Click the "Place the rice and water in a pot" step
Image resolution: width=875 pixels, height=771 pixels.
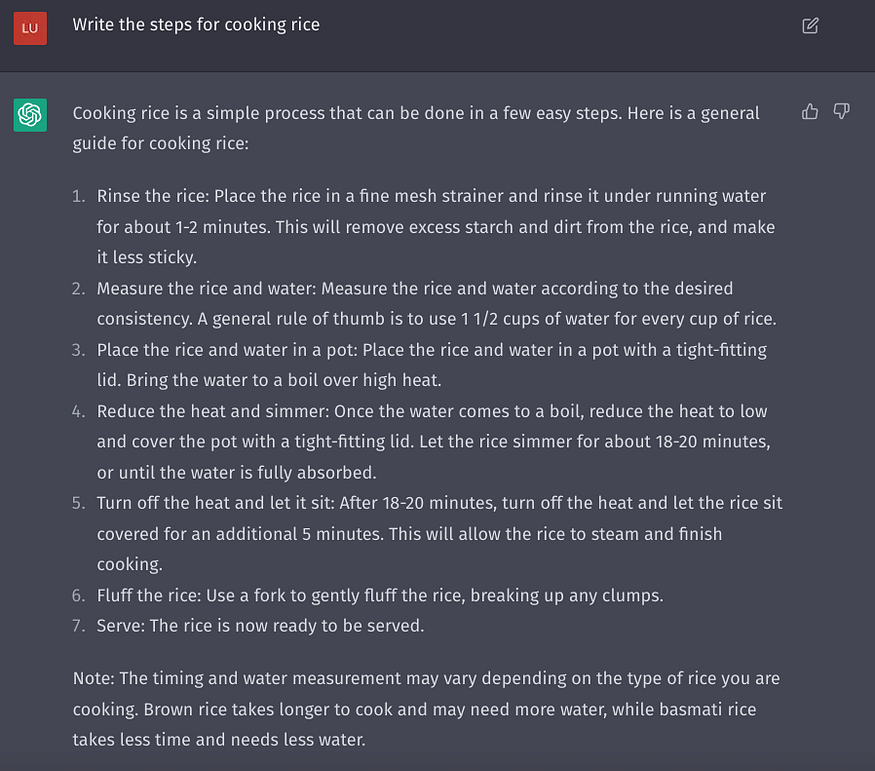tap(227, 350)
